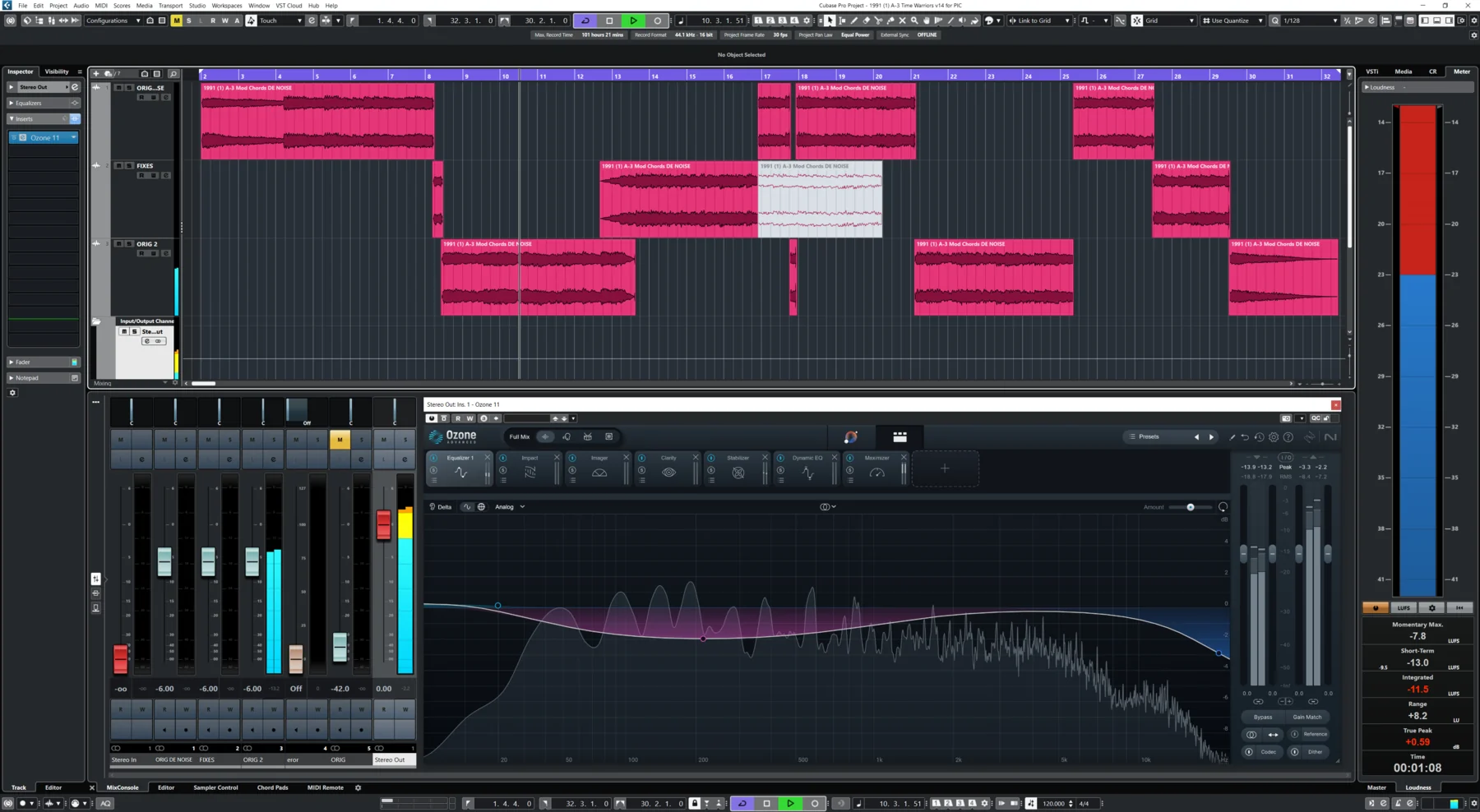Enable Ozone Gain Match
The height and width of the screenshot is (812, 1480).
tap(1307, 717)
